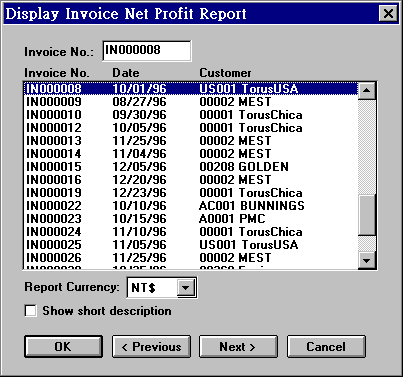403x377 pixels.
Task: Open the Report Currency NT$ dropdown
Action: click(185, 287)
